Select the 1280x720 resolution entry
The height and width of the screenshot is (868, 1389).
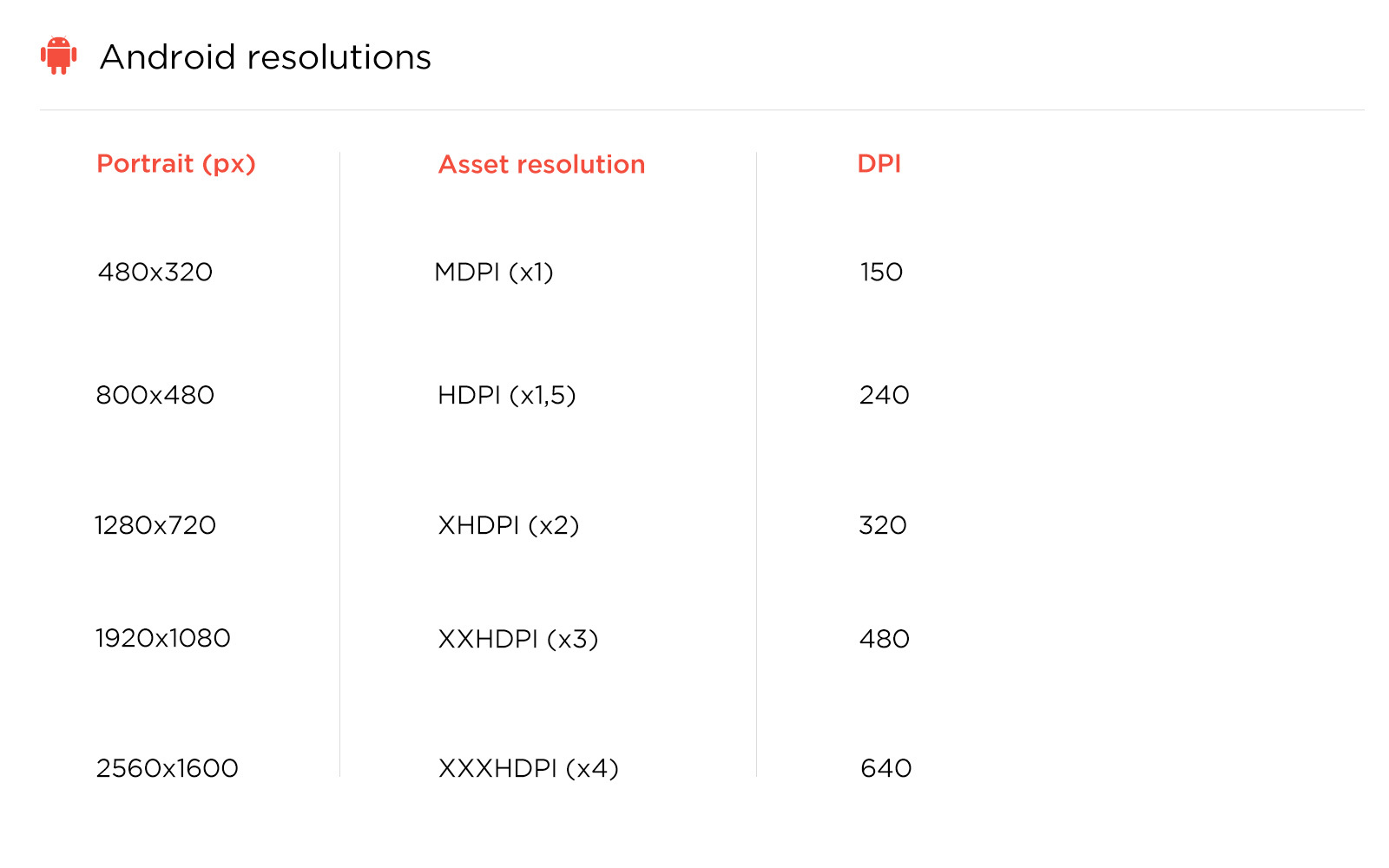155,526
